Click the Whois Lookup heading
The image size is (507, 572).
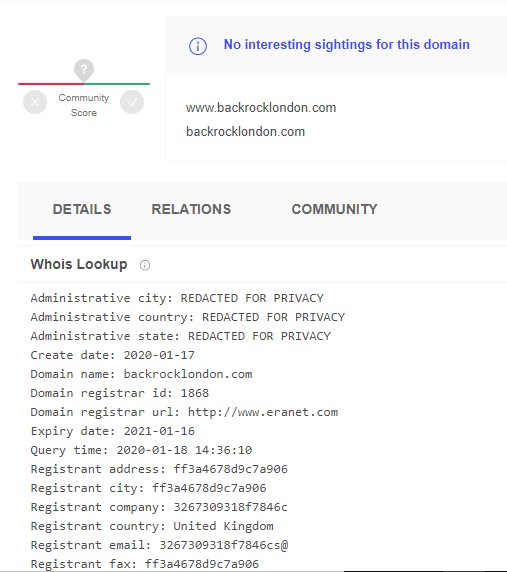tap(79, 264)
